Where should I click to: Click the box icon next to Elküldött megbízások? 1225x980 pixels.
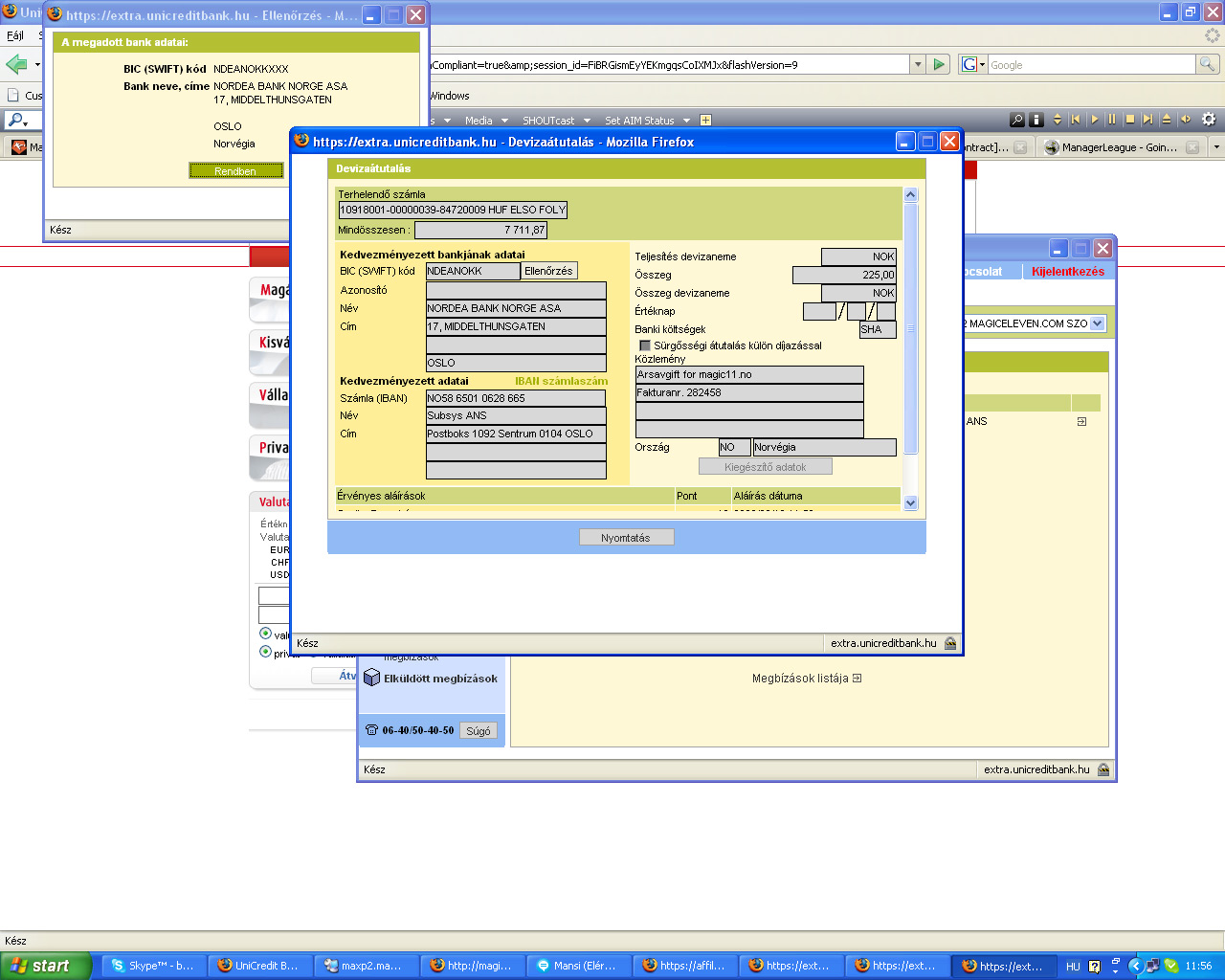(x=372, y=678)
